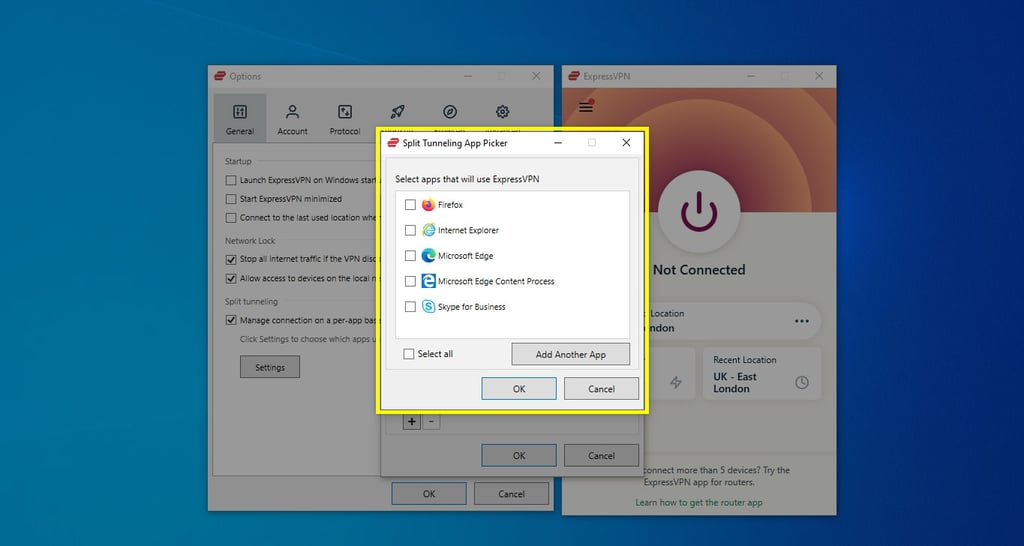Click the clock icon on Recent Location
Screen dimensions: 1024x546
[x=802, y=383]
